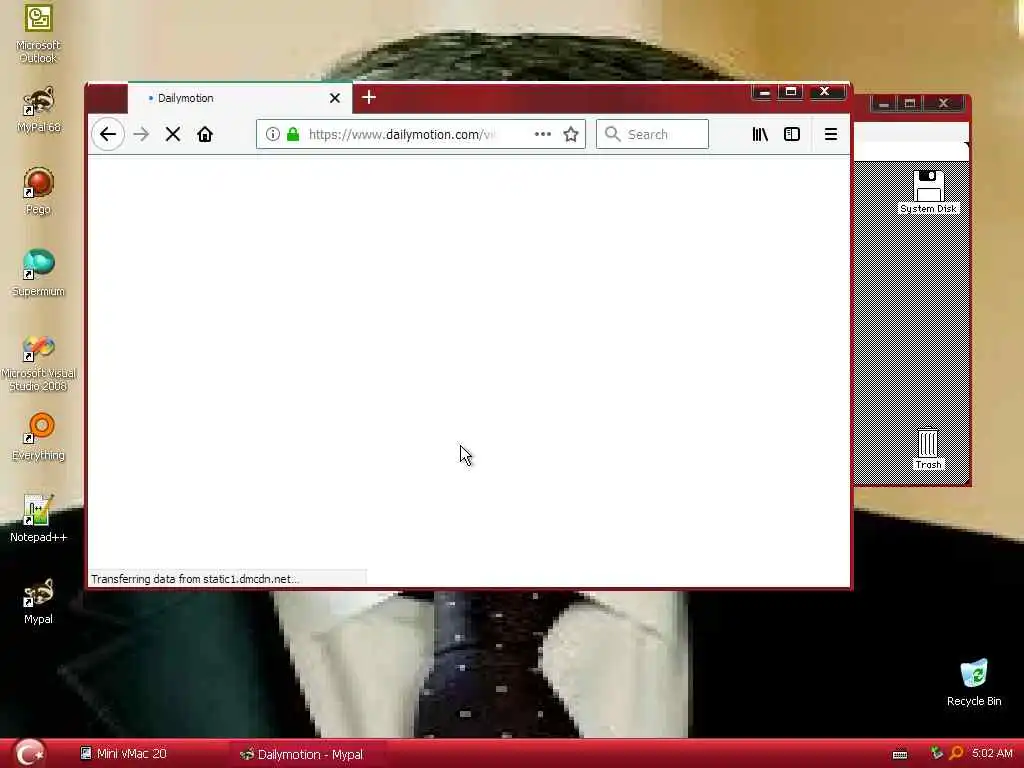
Task: Open a new tab with plus button
Action: (x=369, y=97)
